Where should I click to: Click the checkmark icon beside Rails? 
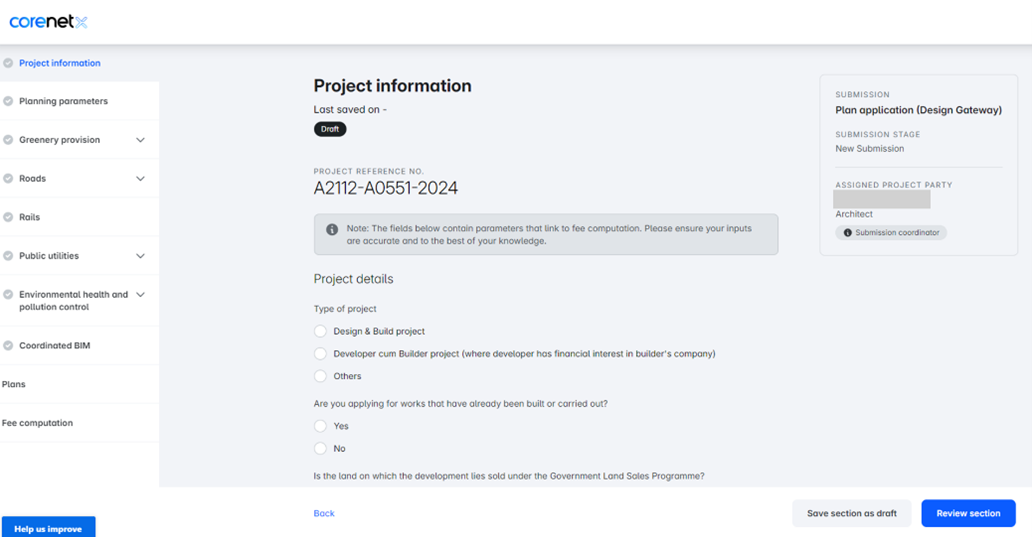coord(9,217)
